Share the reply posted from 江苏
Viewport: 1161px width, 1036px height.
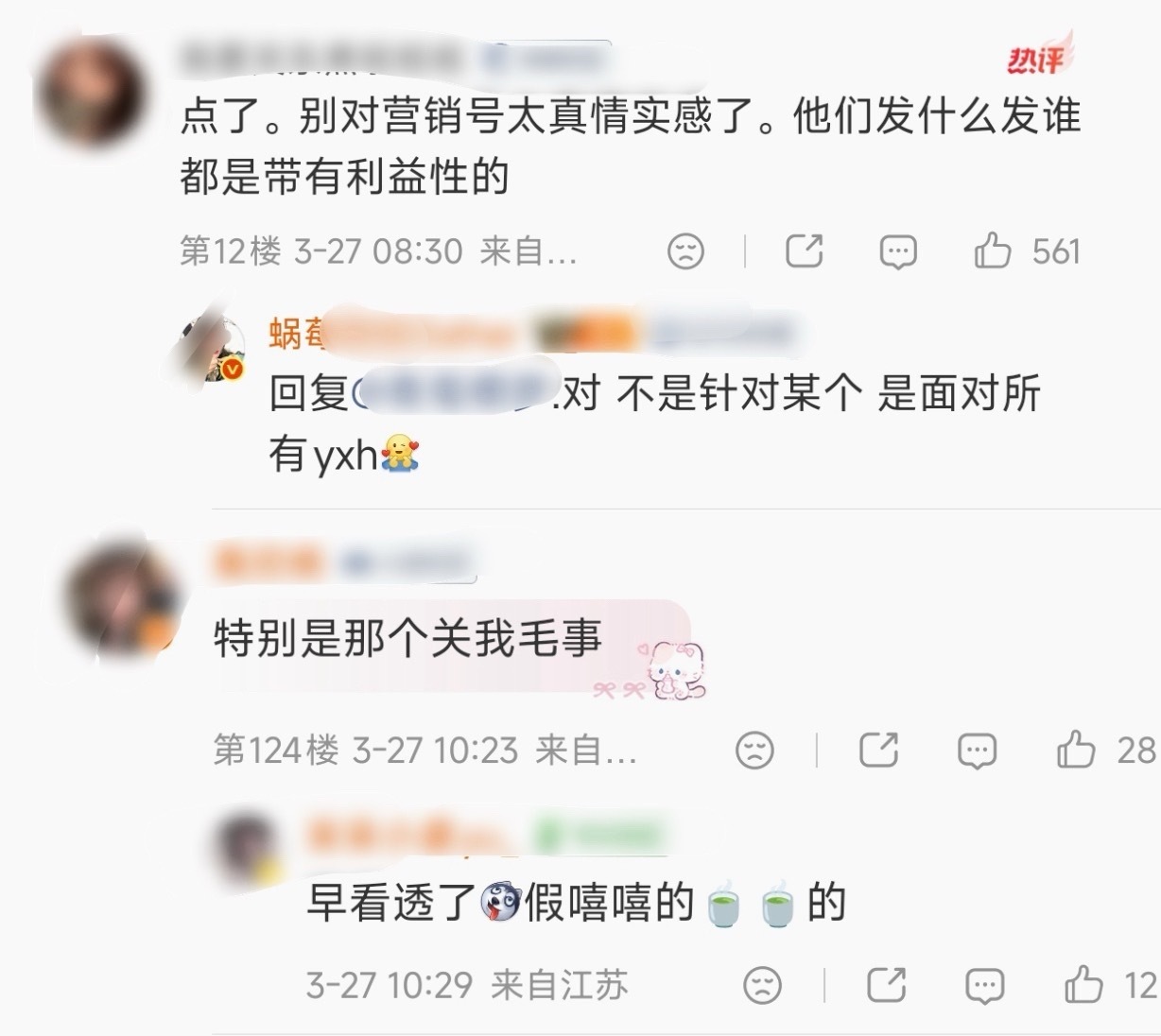point(887,985)
